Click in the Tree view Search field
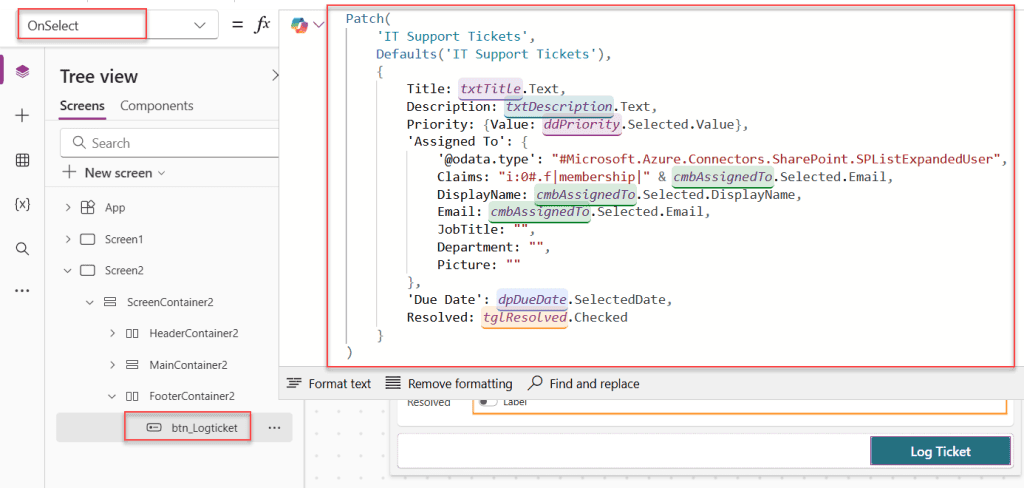The image size is (1024, 488). pos(170,143)
